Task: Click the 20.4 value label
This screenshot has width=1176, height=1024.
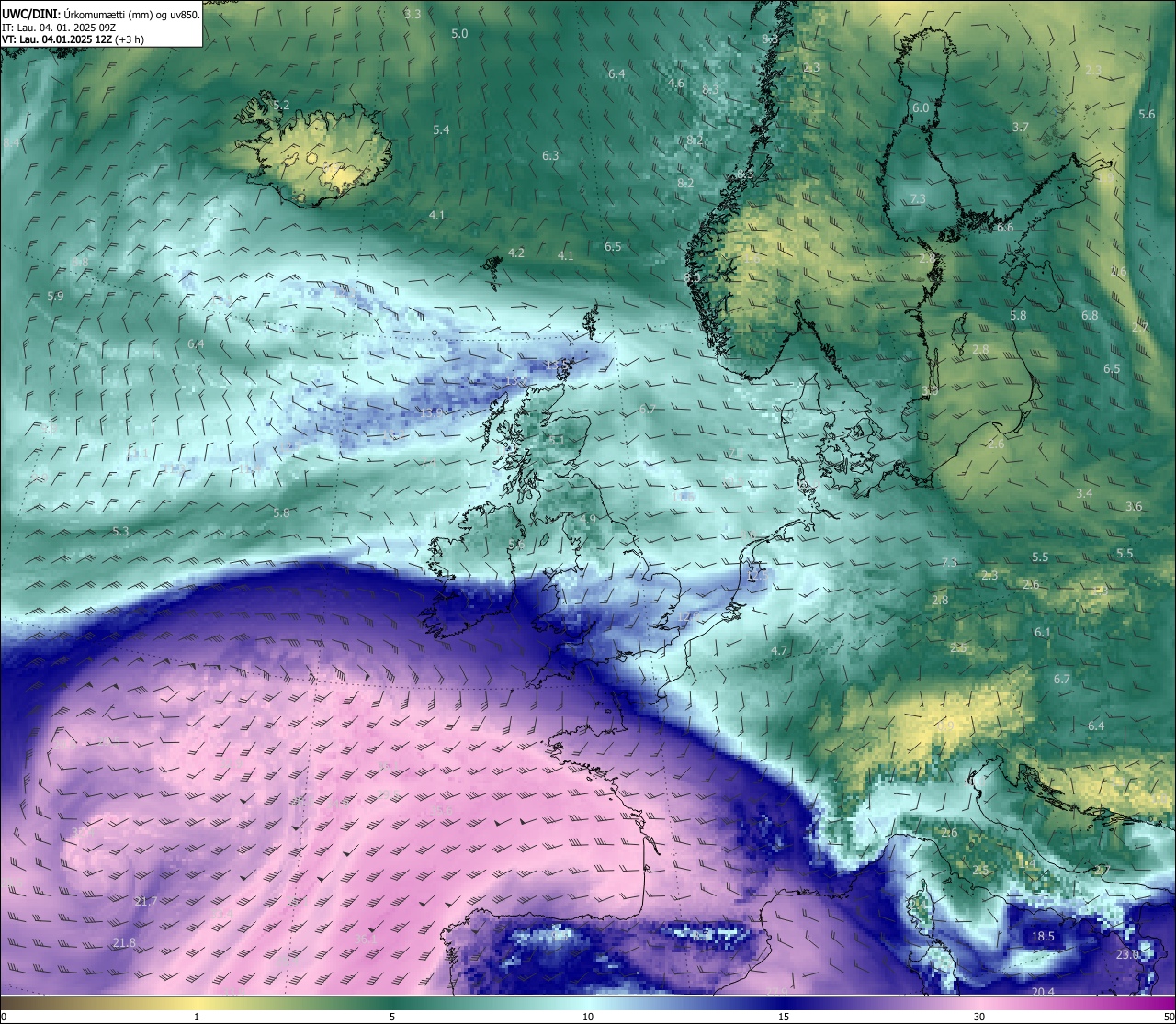Action: tap(1043, 992)
